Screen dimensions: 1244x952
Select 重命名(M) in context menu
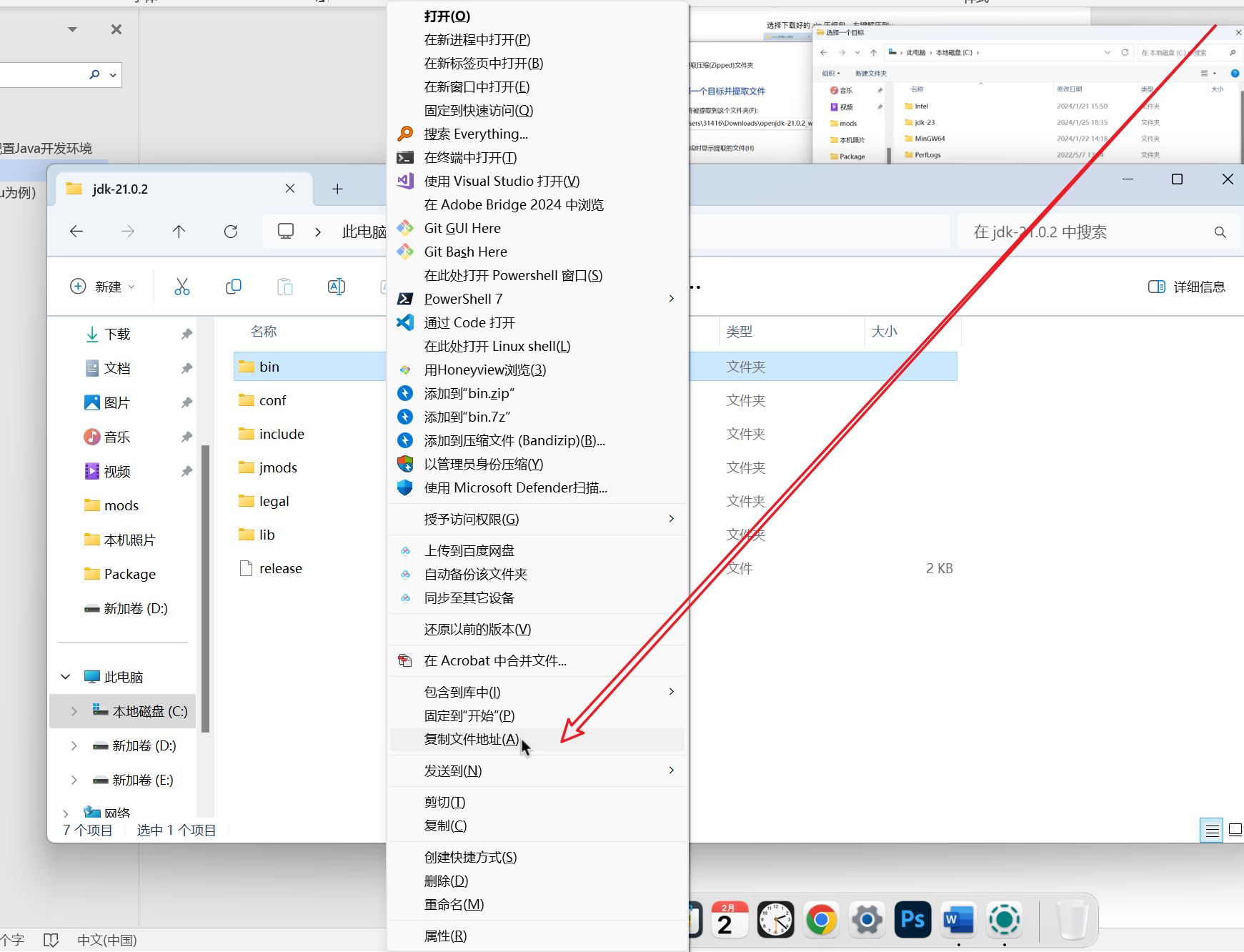click(537, 904)
